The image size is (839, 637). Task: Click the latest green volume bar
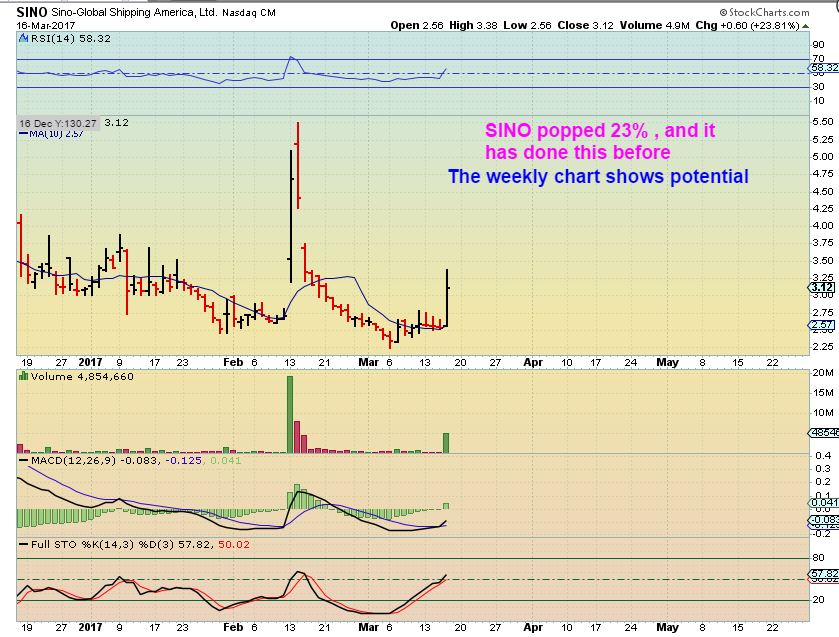click(x=446, y=443)
